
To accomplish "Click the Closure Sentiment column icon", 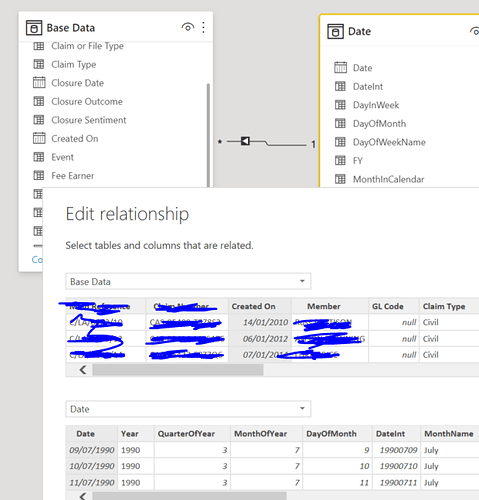I will pyautogui.click(x=39, y=120).
